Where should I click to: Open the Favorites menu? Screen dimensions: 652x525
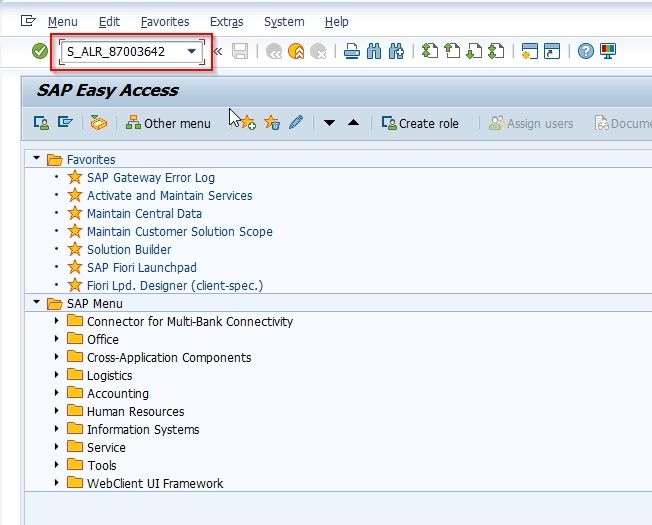pos(165,22)
